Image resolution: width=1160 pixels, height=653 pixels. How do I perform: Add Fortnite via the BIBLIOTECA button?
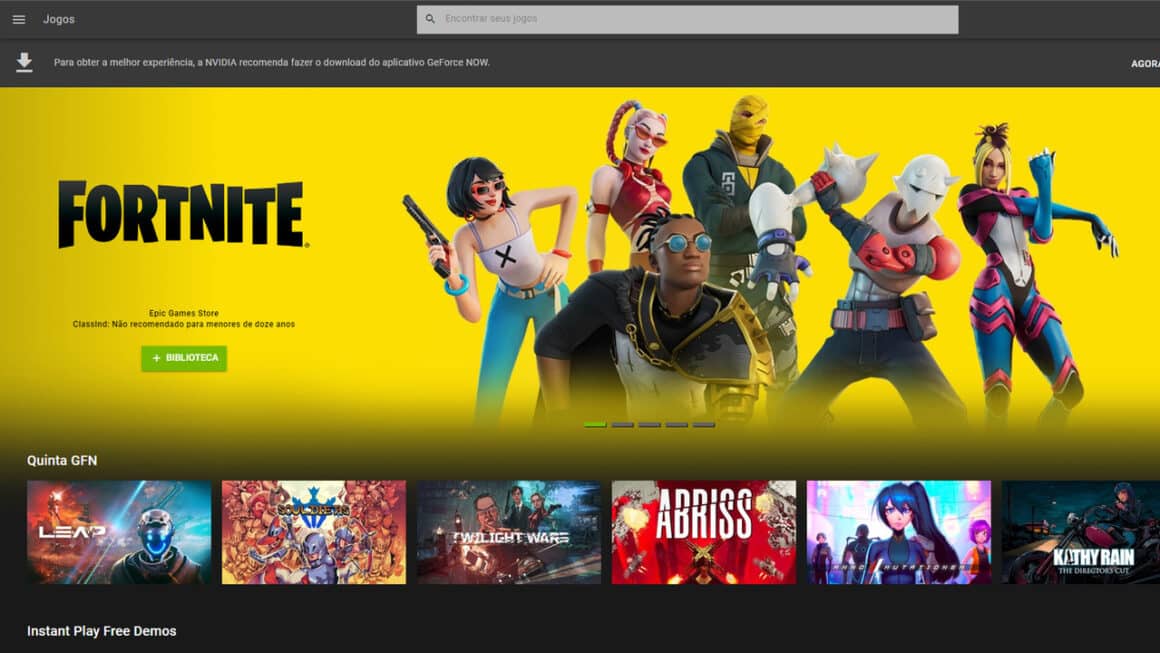(x=183, y=359)
